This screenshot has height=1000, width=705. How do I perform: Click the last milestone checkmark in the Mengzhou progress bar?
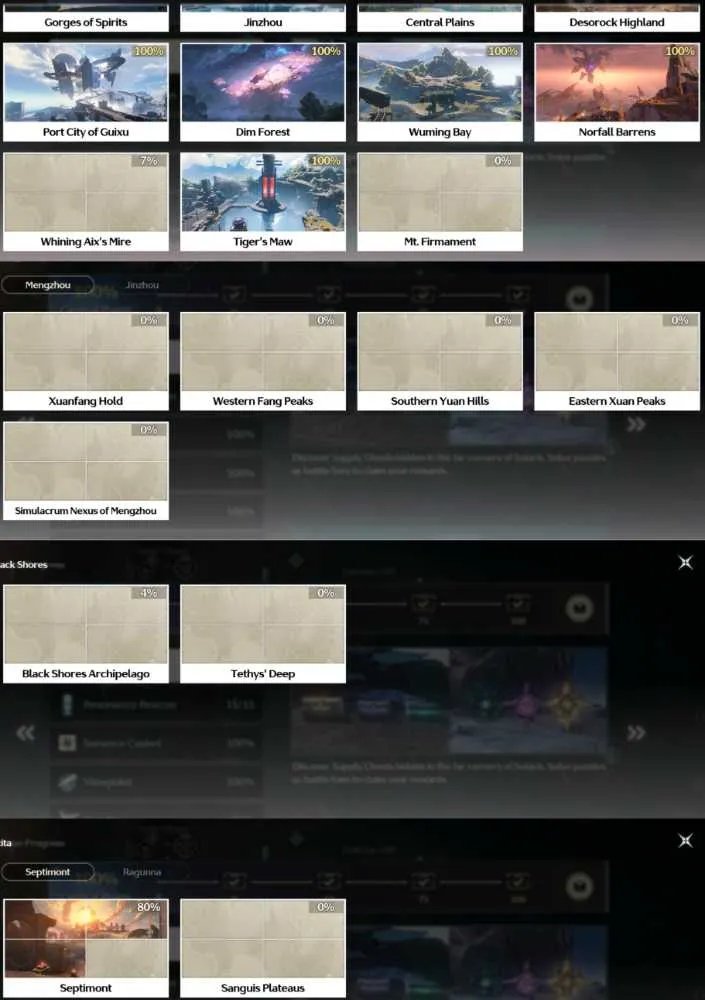tap(518, 294)
